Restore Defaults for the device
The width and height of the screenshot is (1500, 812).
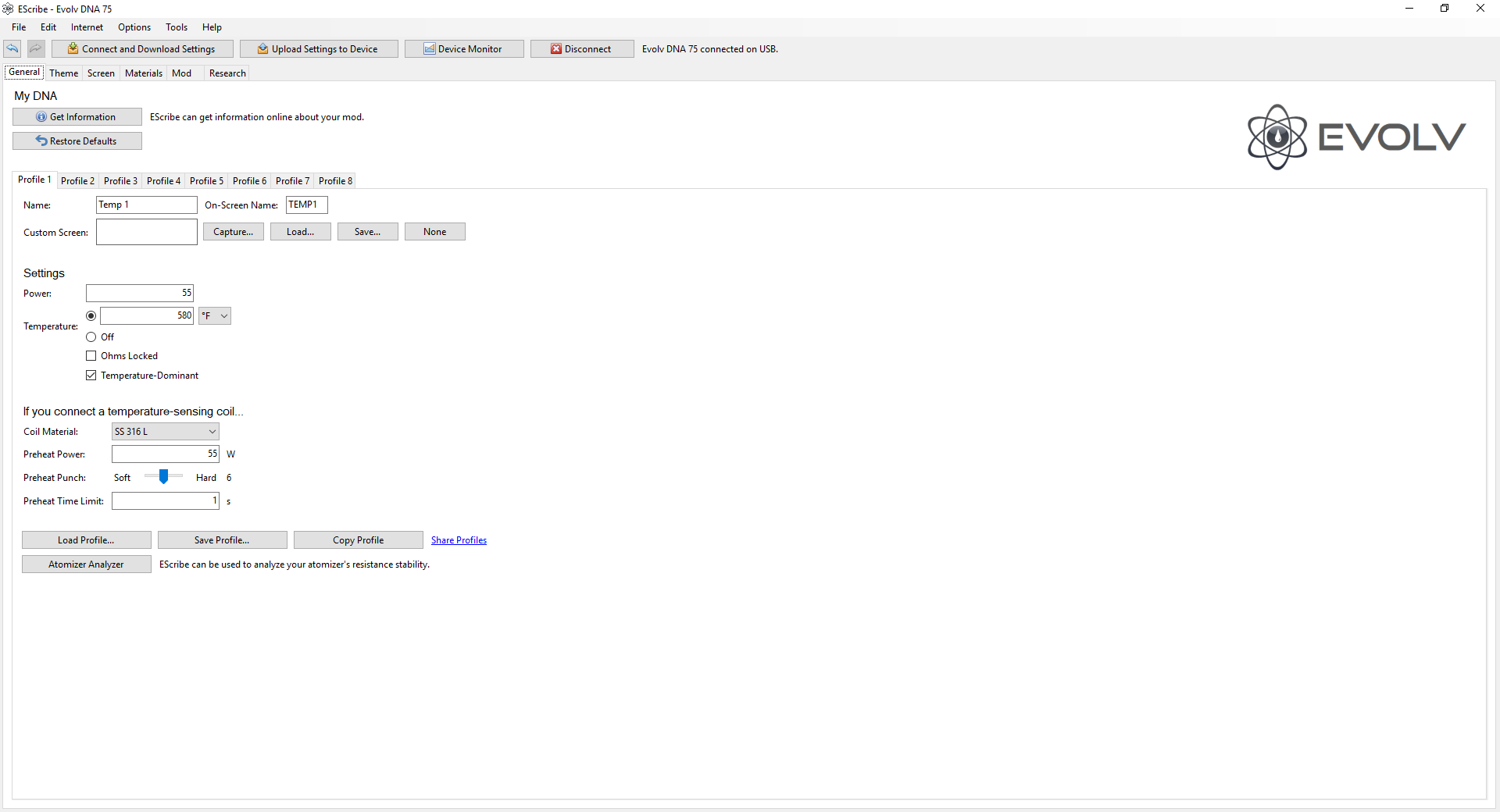[77, 141]
